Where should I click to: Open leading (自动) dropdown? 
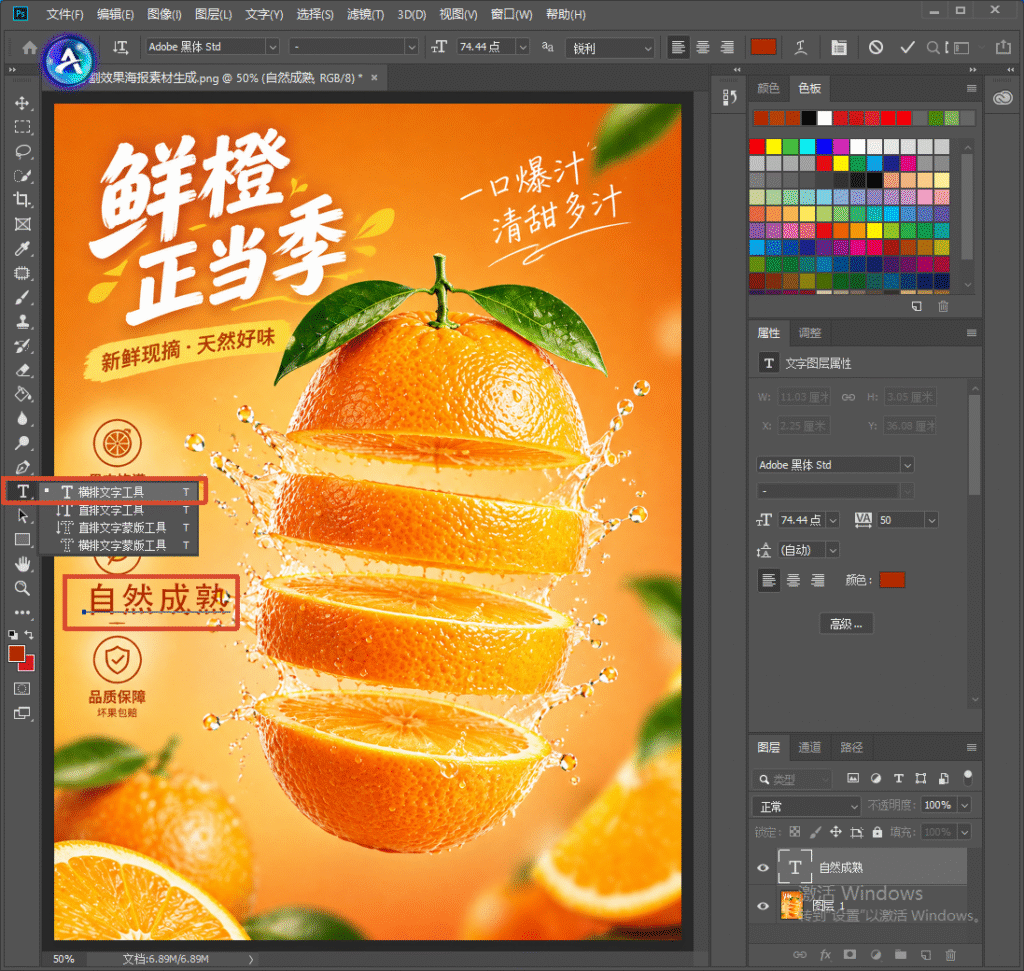(833, 550)
